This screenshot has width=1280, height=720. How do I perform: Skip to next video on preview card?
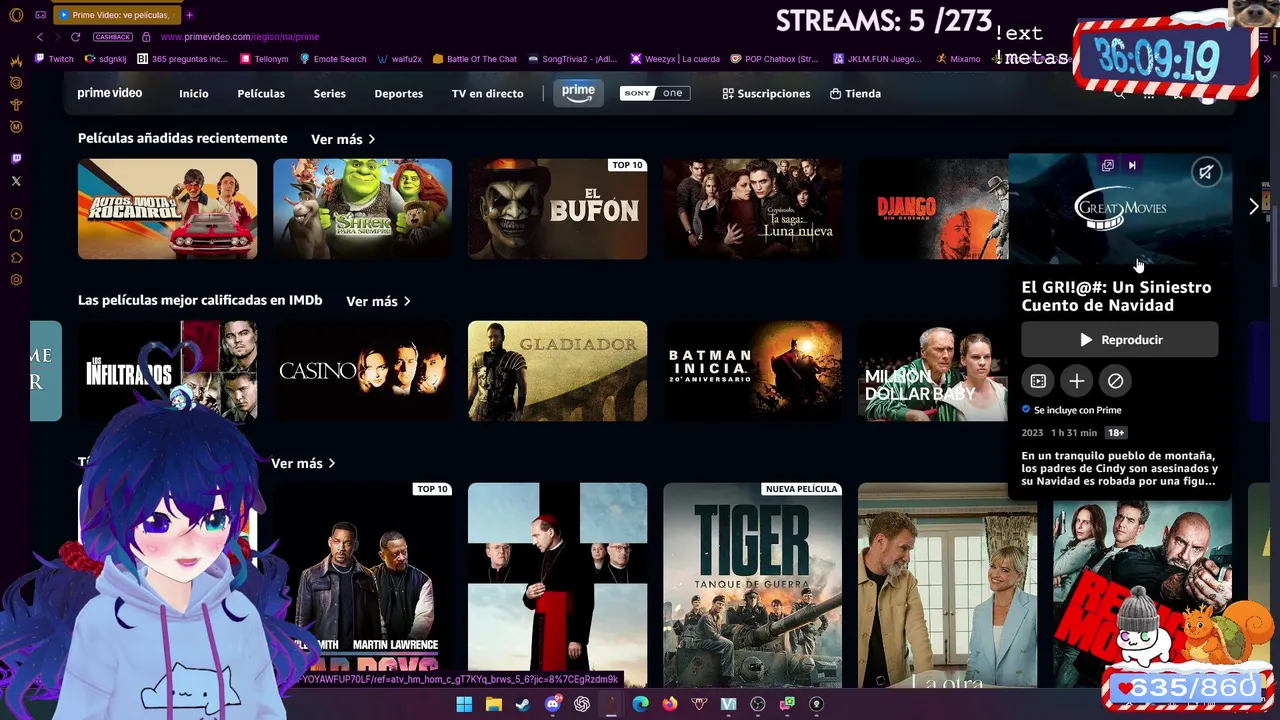point(1132,165)
